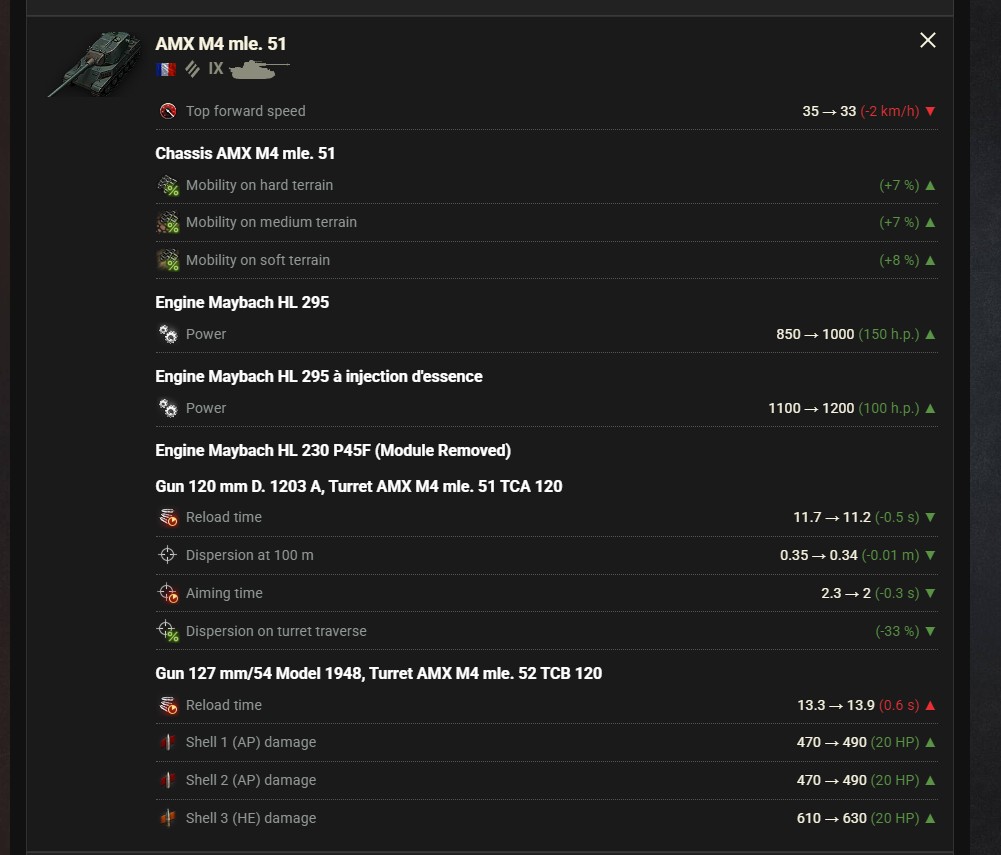This screenshot has width=1001, height=855.
Task: Click the Mobility on hard terrain icon
Action: [168, 185]
